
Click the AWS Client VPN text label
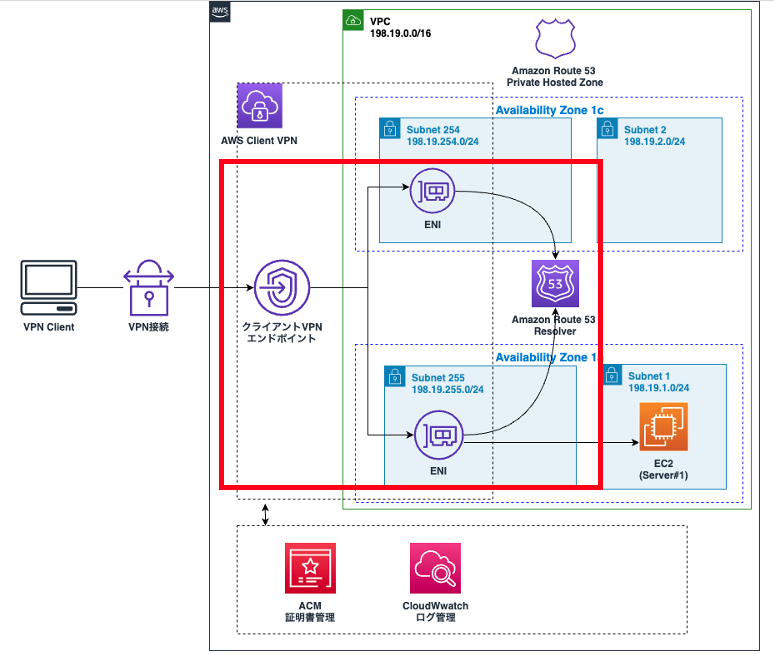(259, 141)
